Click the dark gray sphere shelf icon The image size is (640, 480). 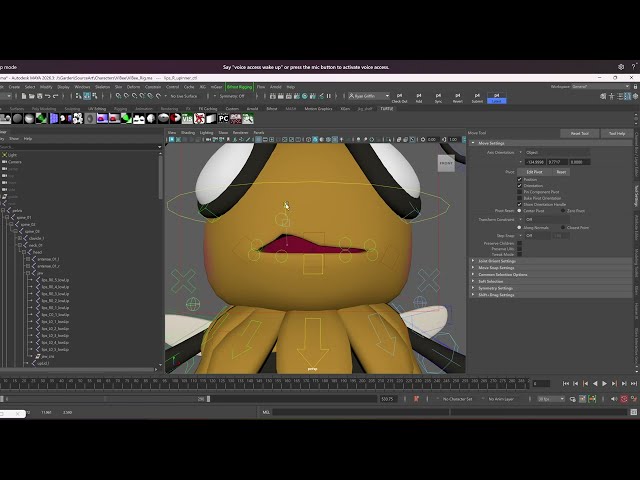click(18, 119)
